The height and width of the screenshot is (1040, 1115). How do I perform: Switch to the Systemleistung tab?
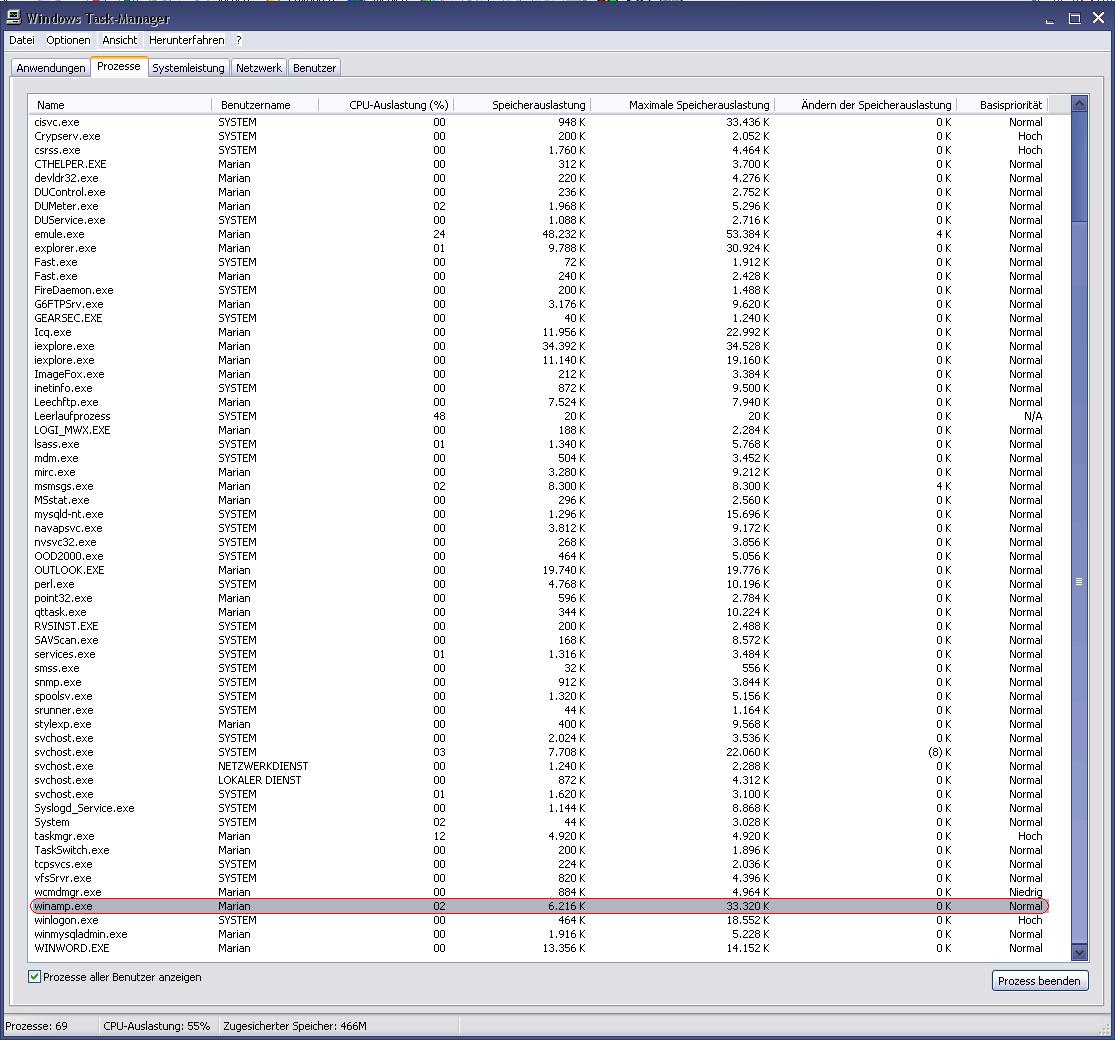click(188, 68)
